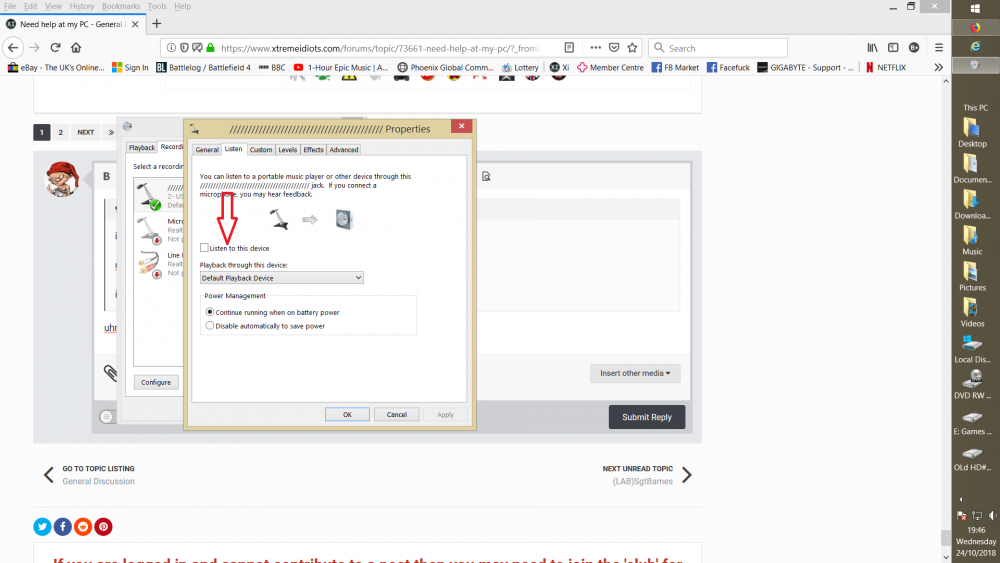Go to page 2 of the topic
This screenshot has width=1000, height=563.
coord(61,133)
